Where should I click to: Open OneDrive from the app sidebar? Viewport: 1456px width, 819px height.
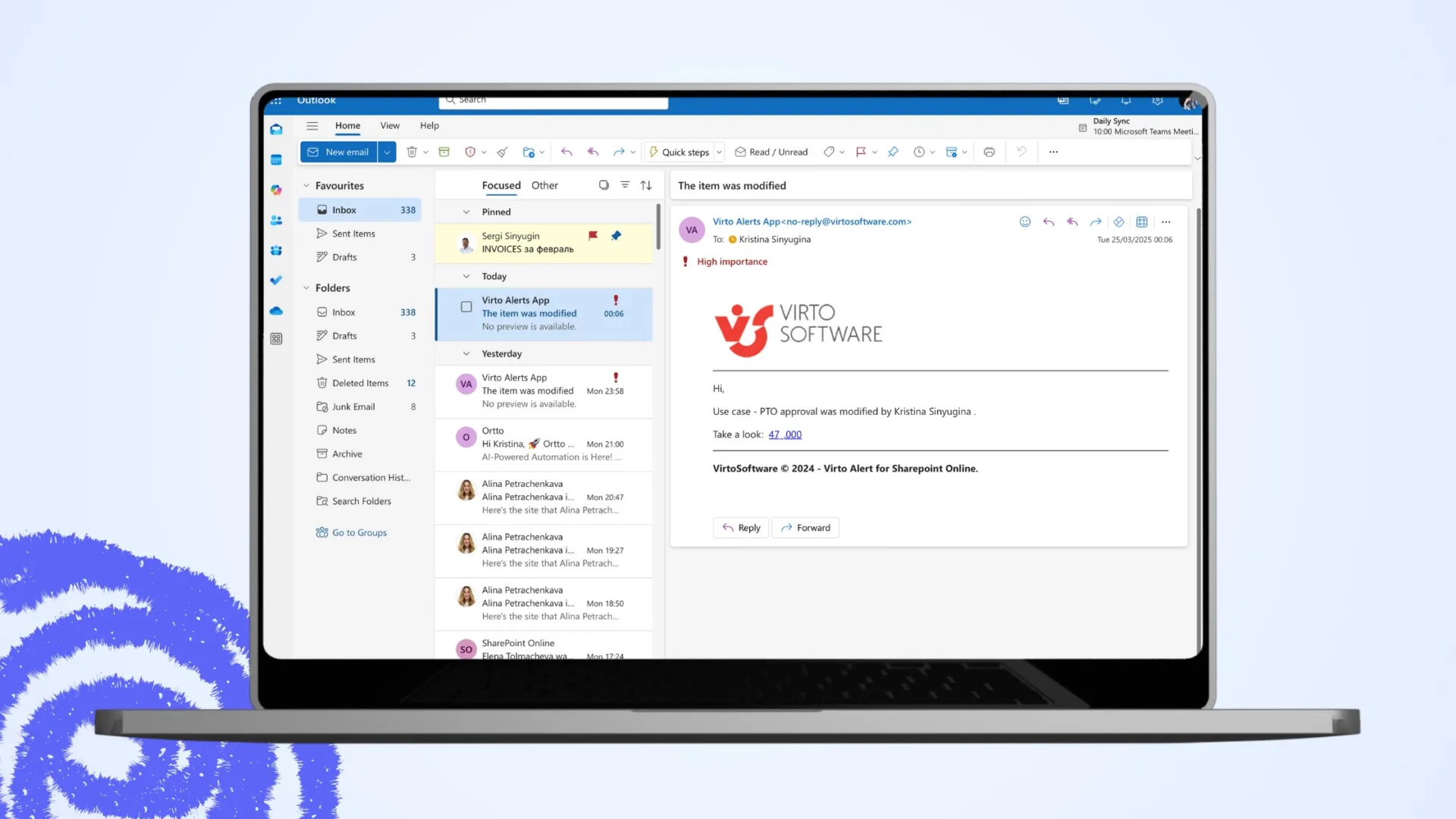click(276, 311)
